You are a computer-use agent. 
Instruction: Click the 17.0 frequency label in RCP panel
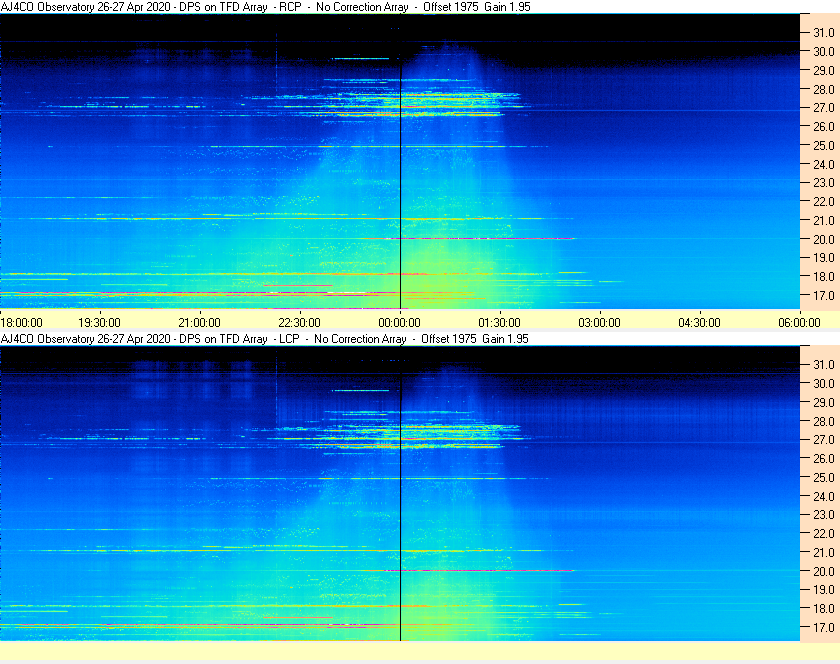click(824, 295)
